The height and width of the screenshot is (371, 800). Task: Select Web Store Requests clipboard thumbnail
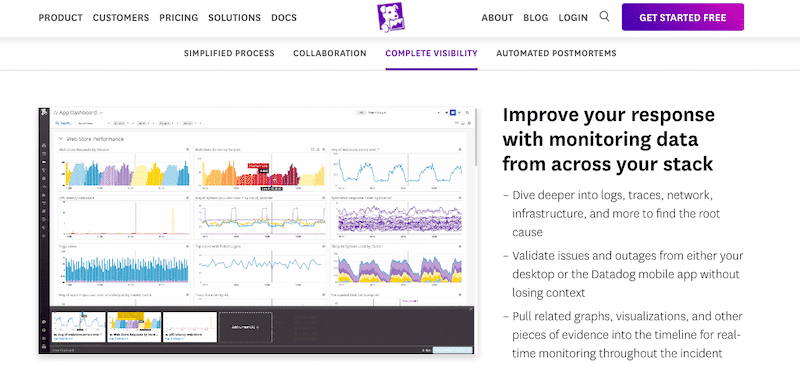click(134, 327)
